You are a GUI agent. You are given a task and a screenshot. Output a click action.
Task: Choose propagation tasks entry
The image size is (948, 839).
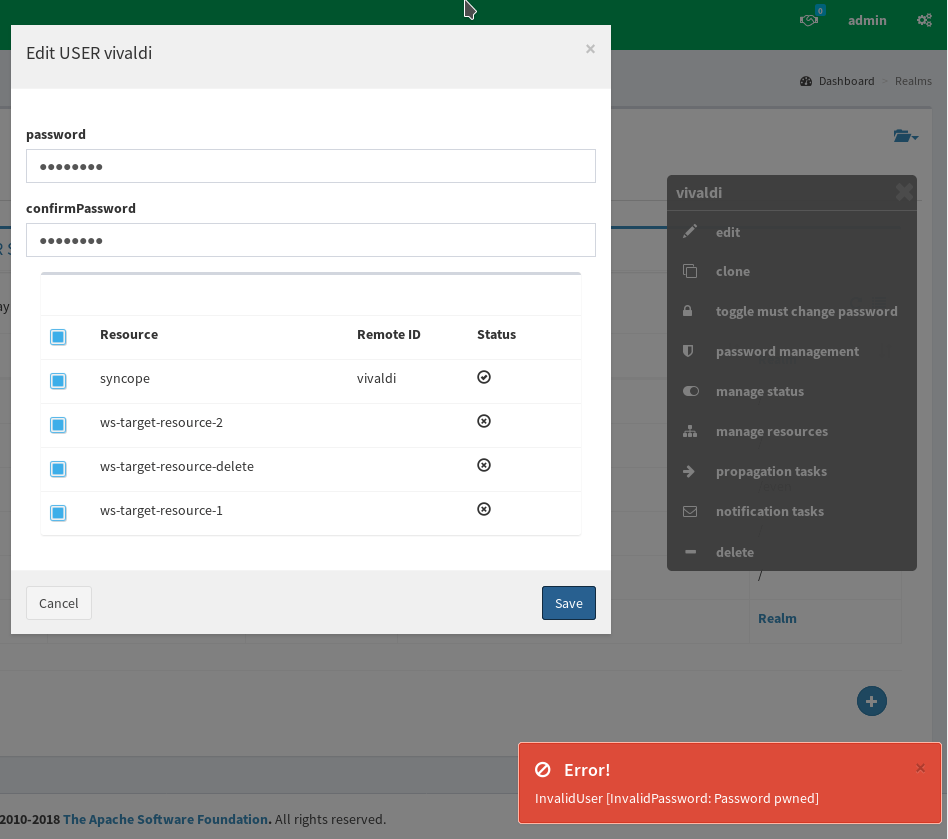[771, 471]
